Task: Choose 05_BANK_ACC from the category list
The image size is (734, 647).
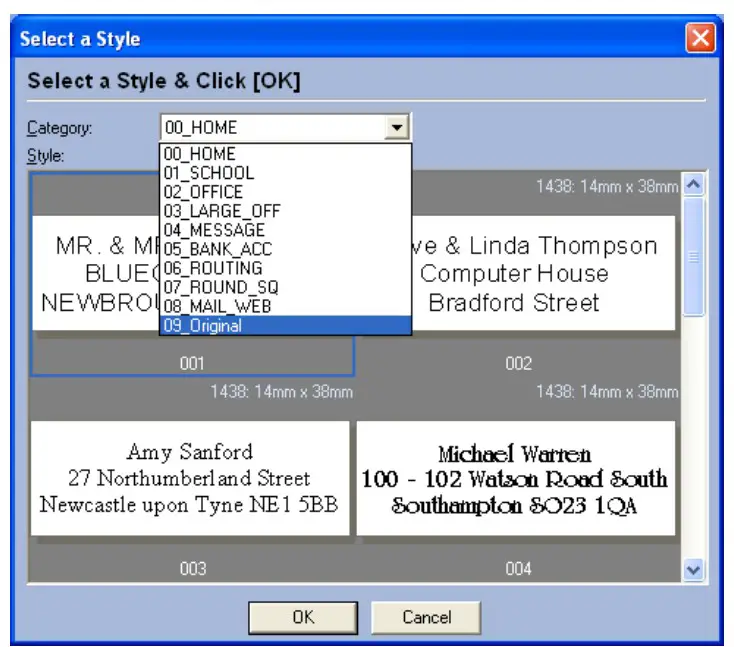Action: (x=286, y=250)
